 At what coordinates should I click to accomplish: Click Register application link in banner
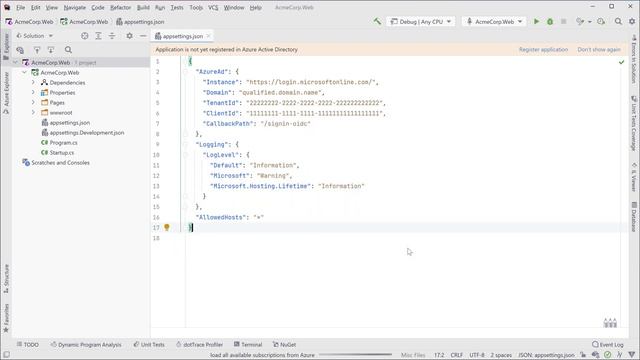point(543,49)
